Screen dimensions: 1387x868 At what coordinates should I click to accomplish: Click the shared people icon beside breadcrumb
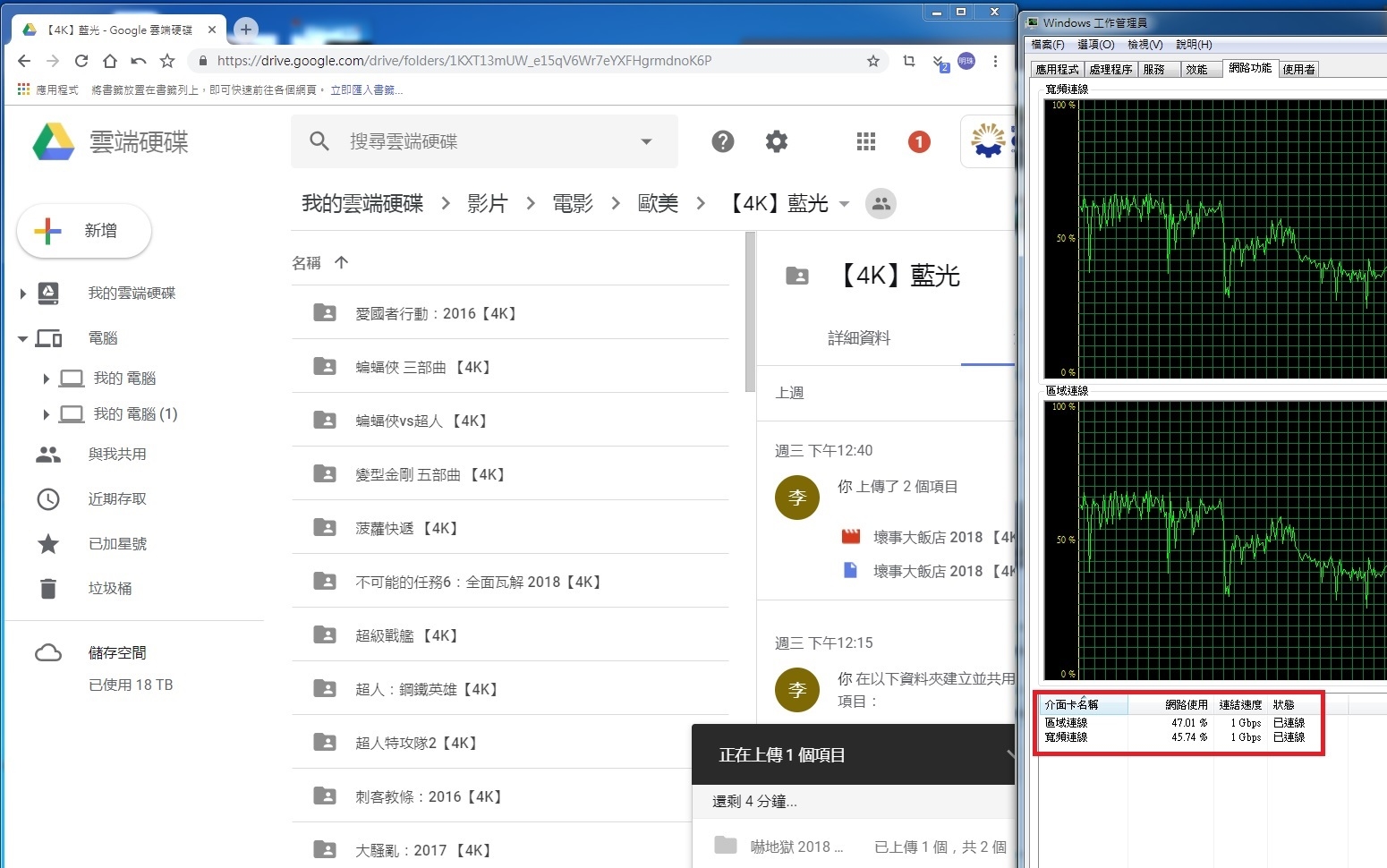881,204
